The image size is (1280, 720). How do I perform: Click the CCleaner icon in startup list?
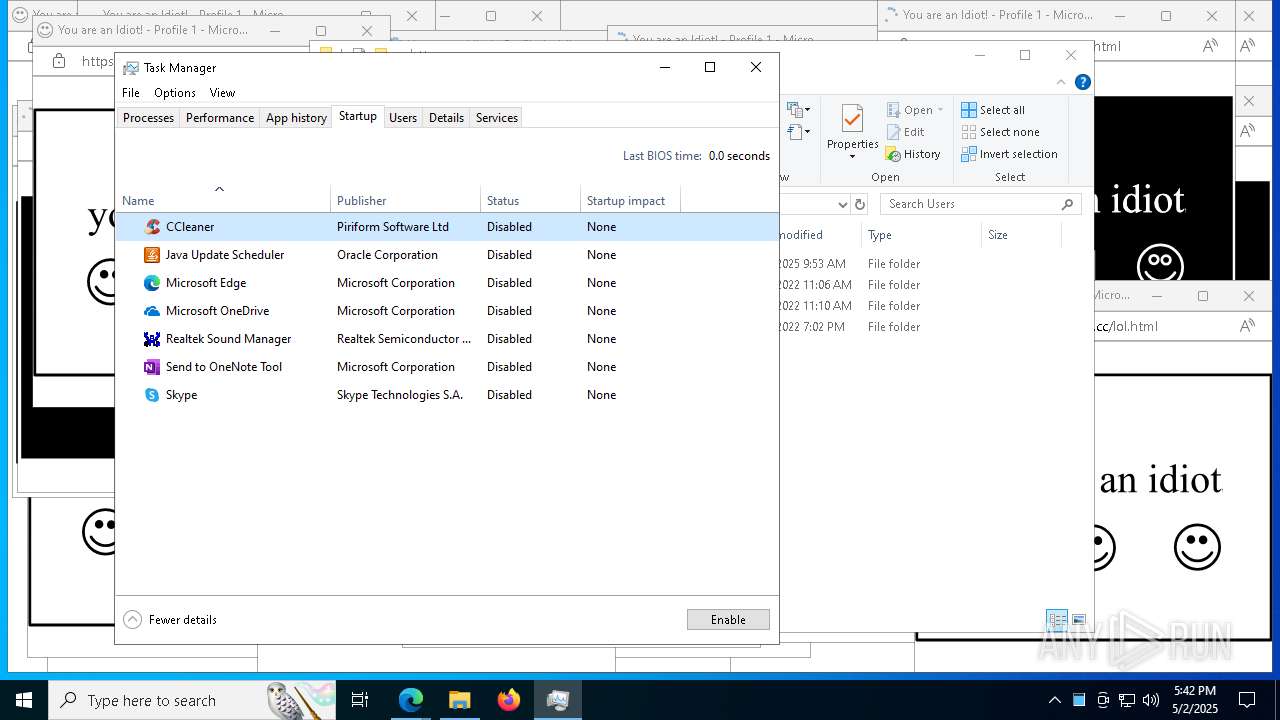(x=152, y=227)
